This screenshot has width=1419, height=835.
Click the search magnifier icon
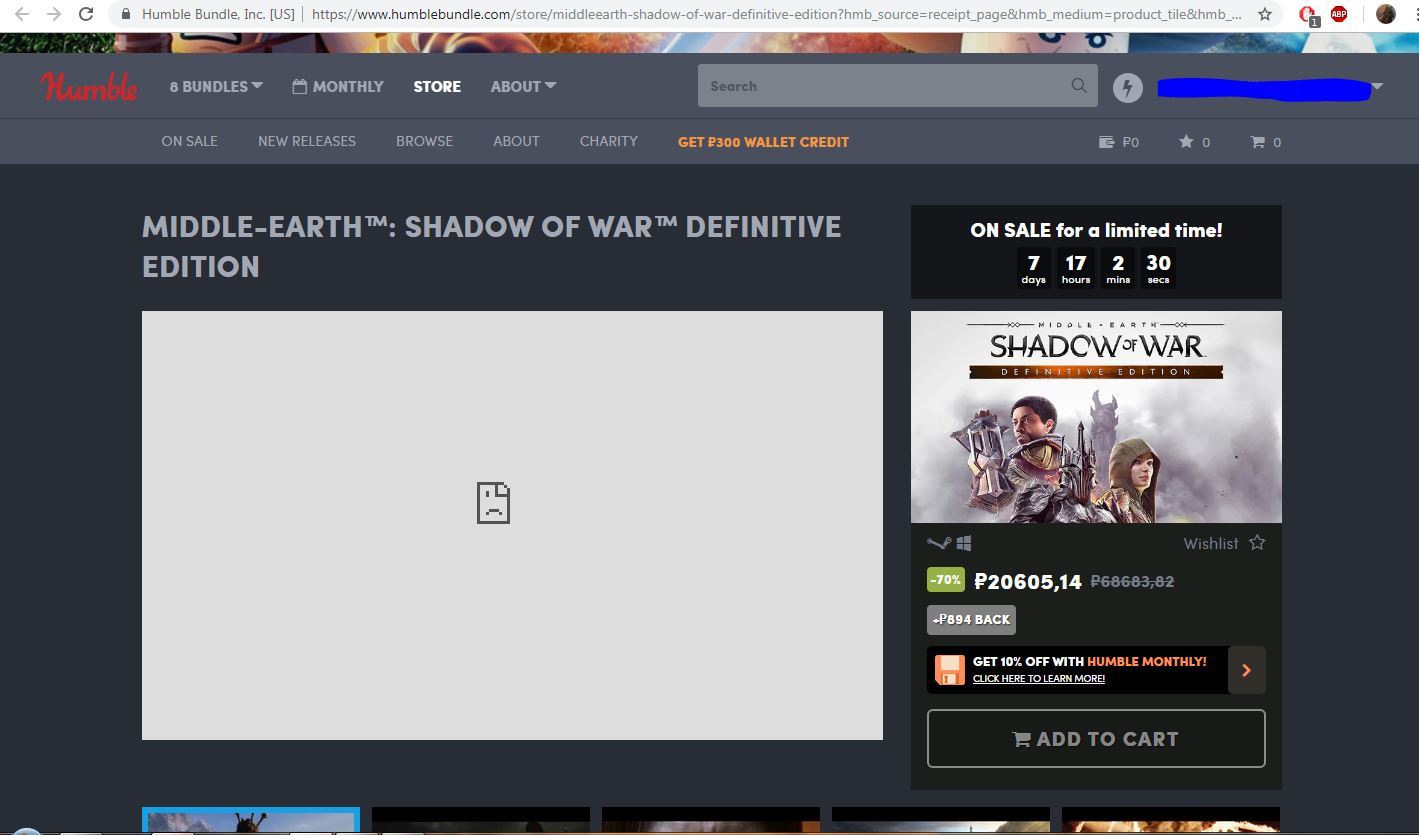(x=1078, y=86)
